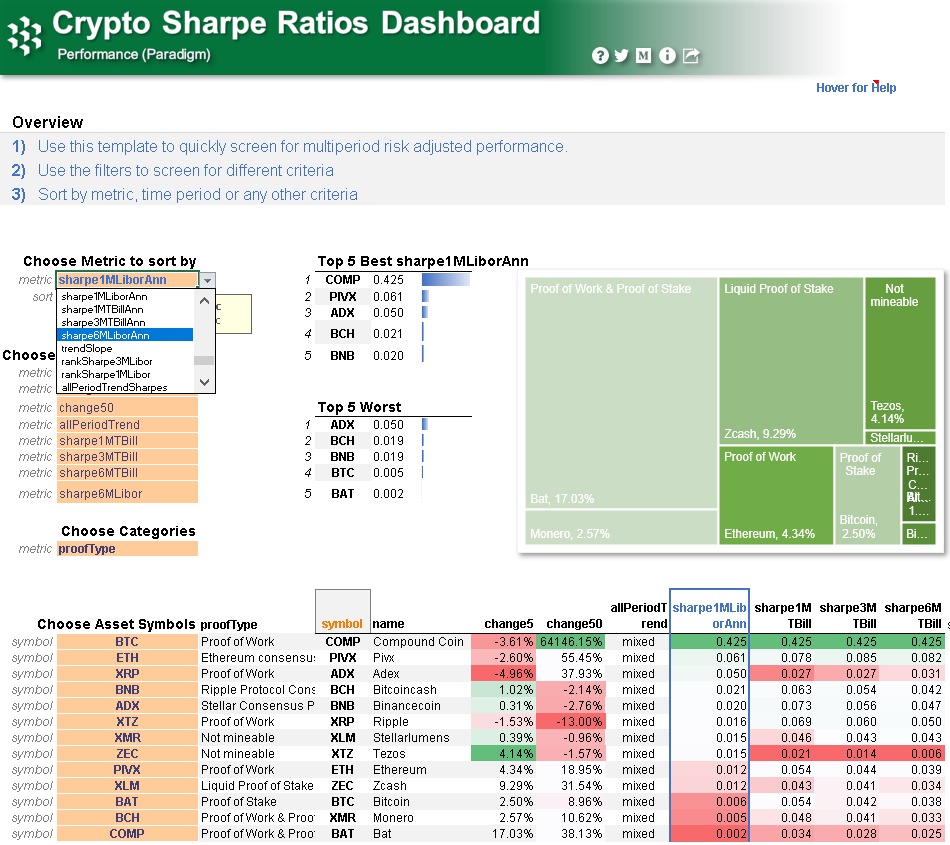Screen dimensions: 950x845
Task: Choose sharpe1MTBillAnn from the list
Action: click(102, 310)
